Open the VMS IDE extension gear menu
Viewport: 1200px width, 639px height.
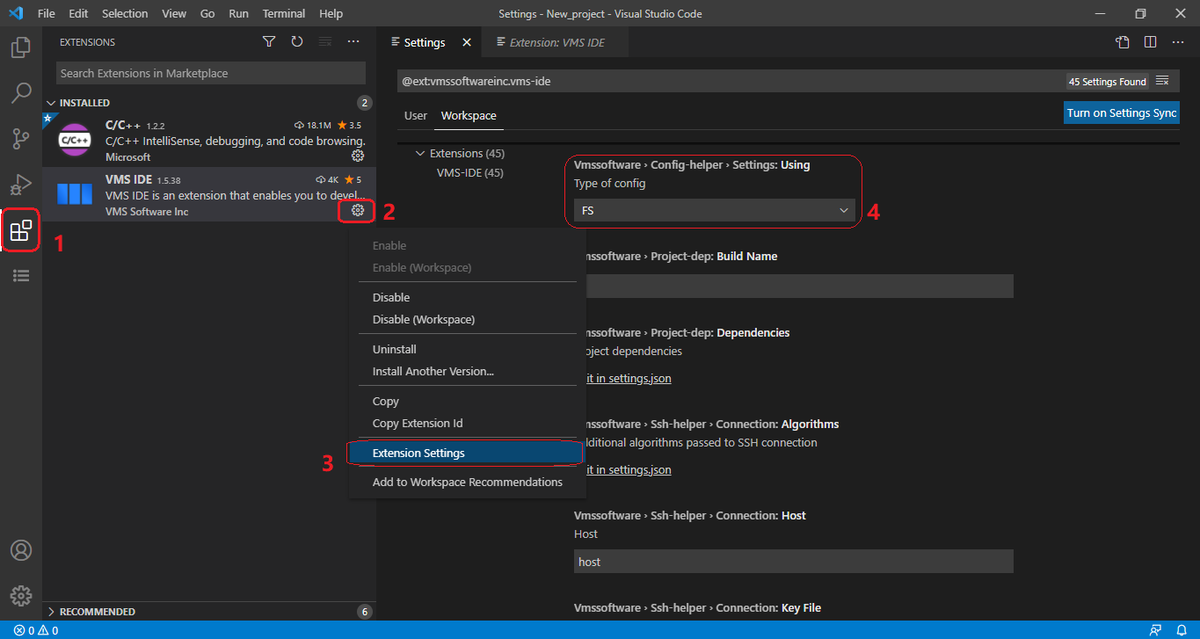[x=357, y=210]
